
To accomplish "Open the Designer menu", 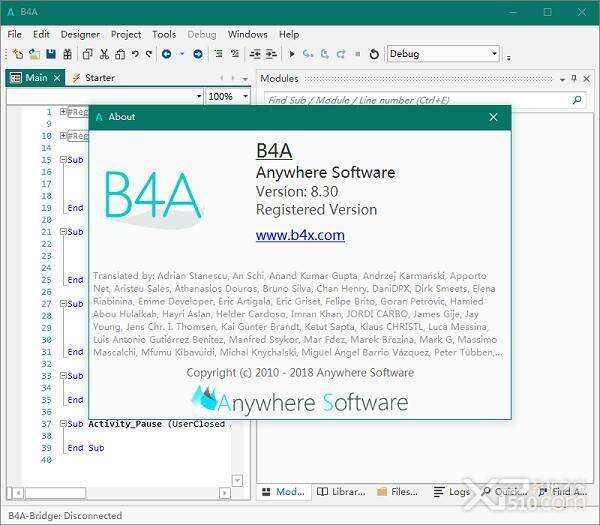I will [80, 34].
